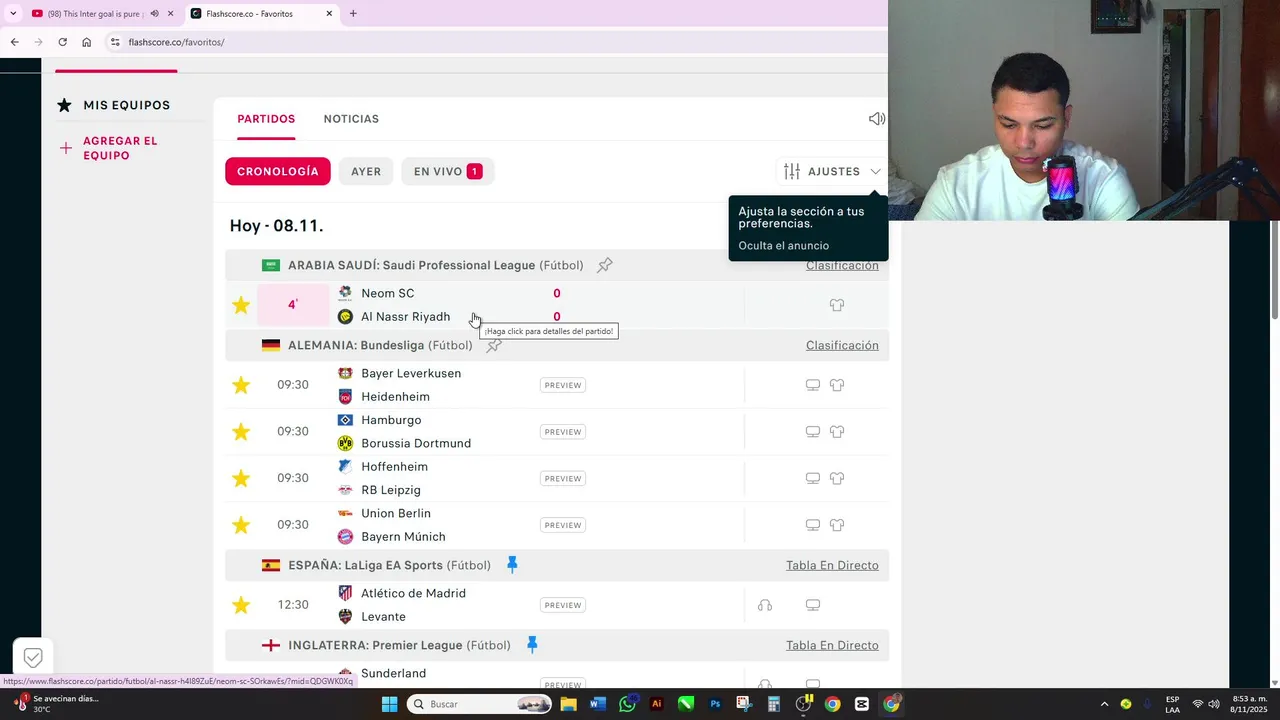The width and height of the screenshot is (1280, 720).
Task: Click TV icon for Hoffenheim vs RB Leipzig
Action: coord(813,478)
